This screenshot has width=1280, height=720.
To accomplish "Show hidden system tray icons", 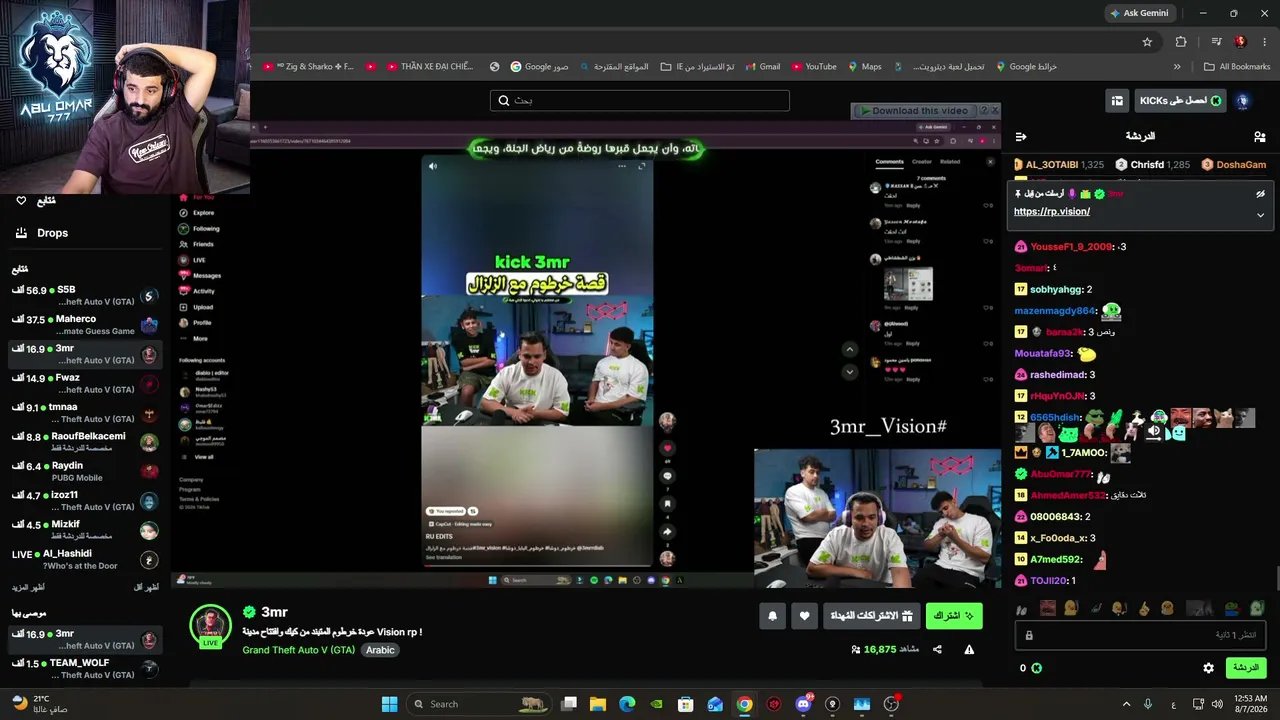I will pyautogui.click(x=1125, y=704).
